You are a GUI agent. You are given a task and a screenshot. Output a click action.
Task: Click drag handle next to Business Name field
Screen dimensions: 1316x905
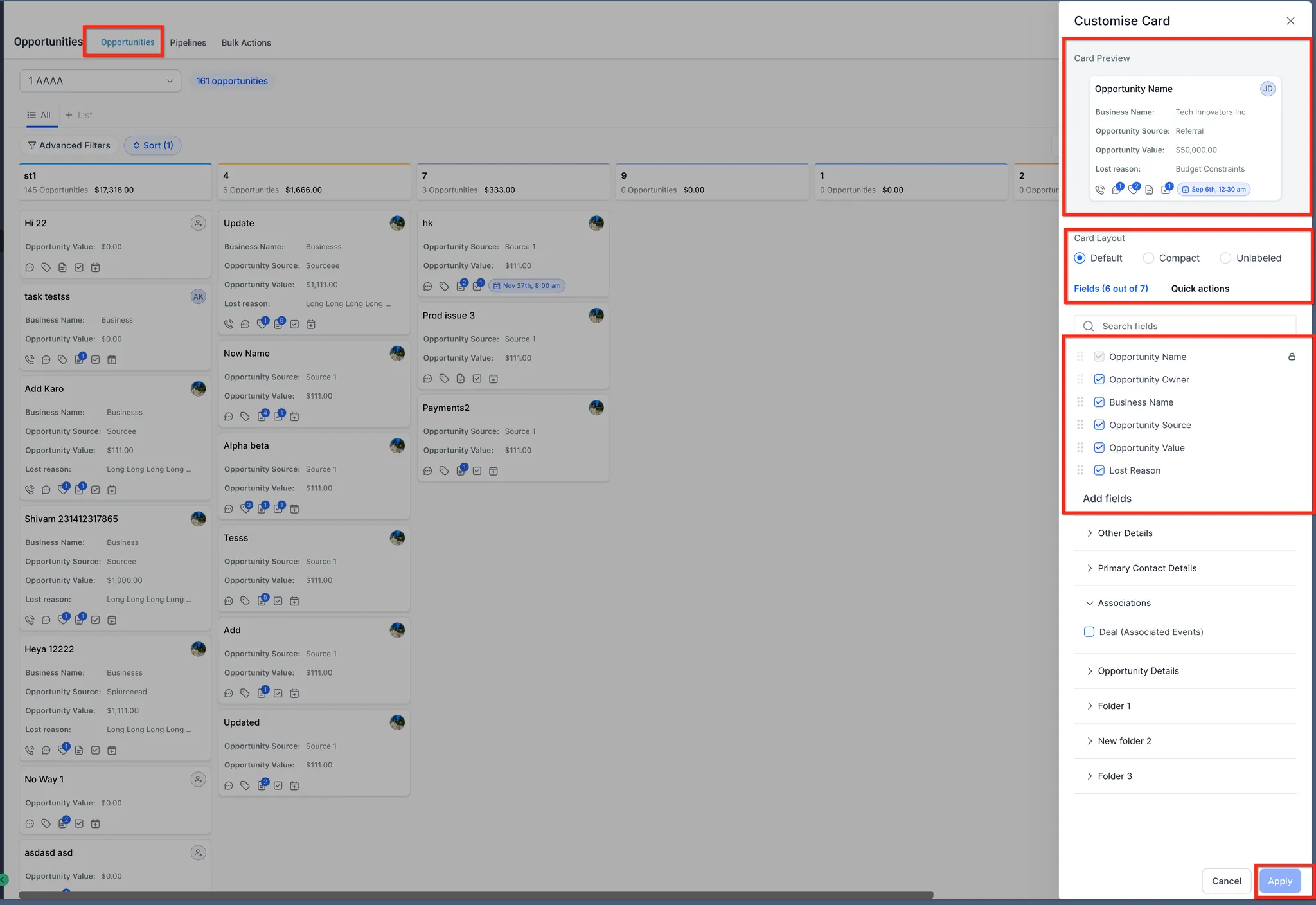click(1080, 402)
